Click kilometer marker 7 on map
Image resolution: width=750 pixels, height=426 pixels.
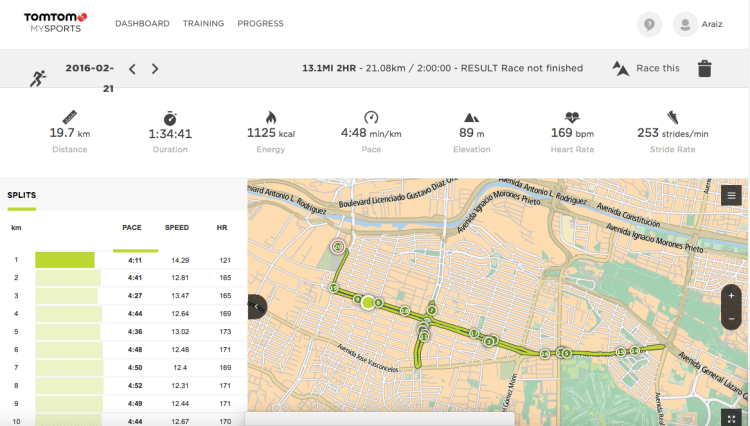431,310
